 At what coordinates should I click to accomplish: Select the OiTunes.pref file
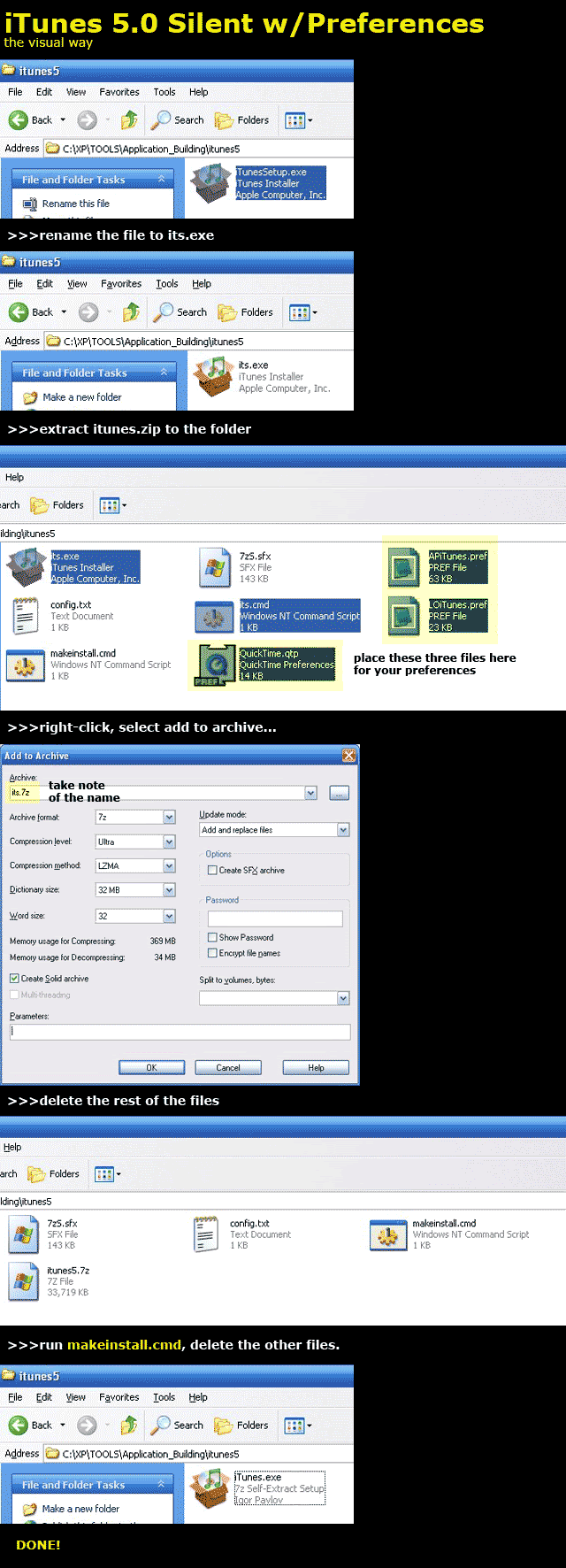[439, 616]
